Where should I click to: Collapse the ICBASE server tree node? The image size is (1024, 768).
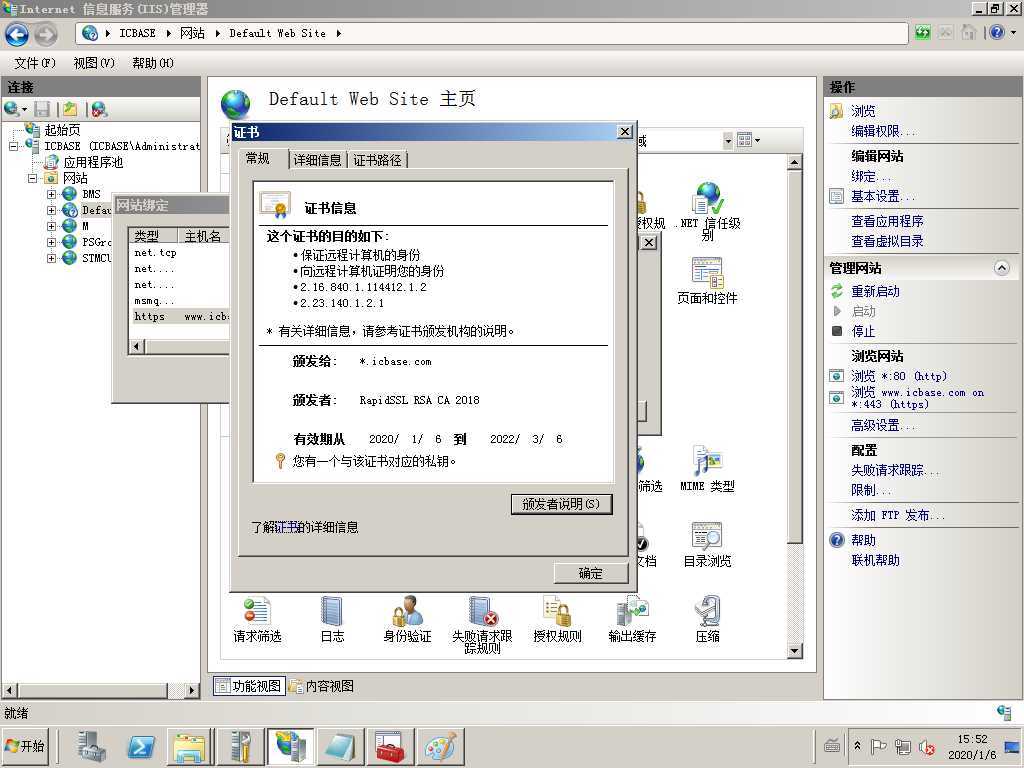point(13,146)
